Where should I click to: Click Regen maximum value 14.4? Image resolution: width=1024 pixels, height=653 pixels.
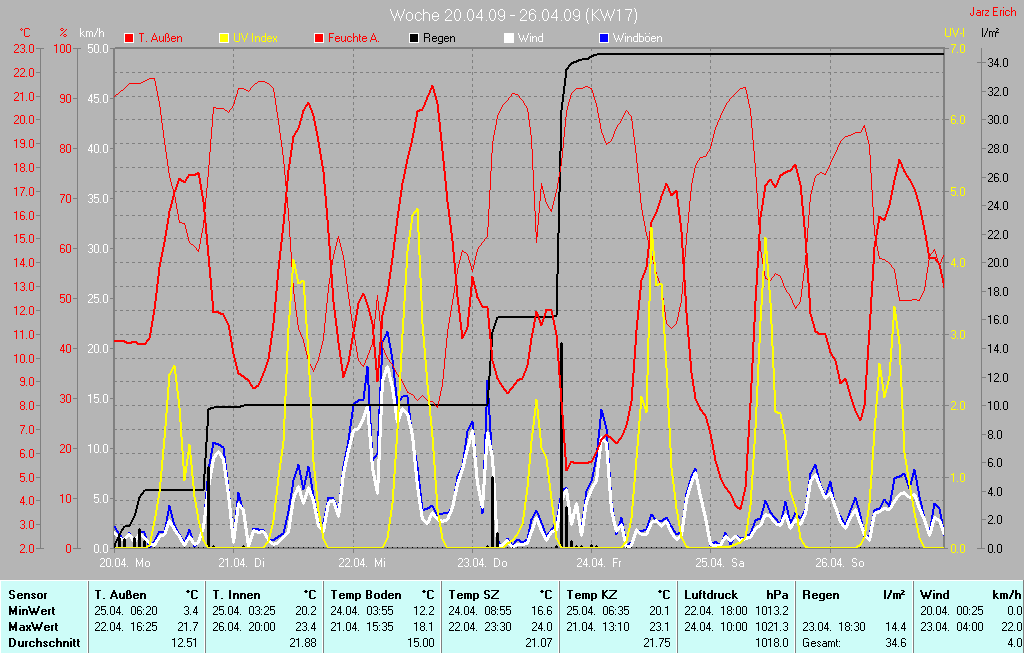[895, 626]
